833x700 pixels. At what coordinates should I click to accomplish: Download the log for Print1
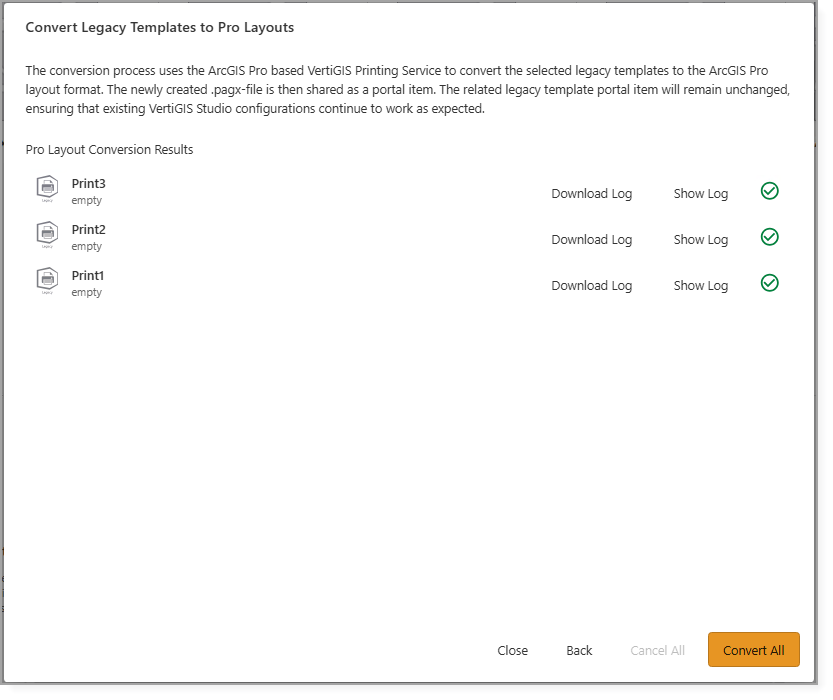click(591, 285)
